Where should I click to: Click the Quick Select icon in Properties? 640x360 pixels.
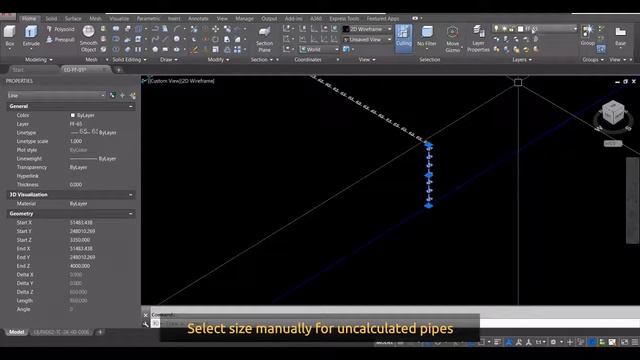click(133, 96)
